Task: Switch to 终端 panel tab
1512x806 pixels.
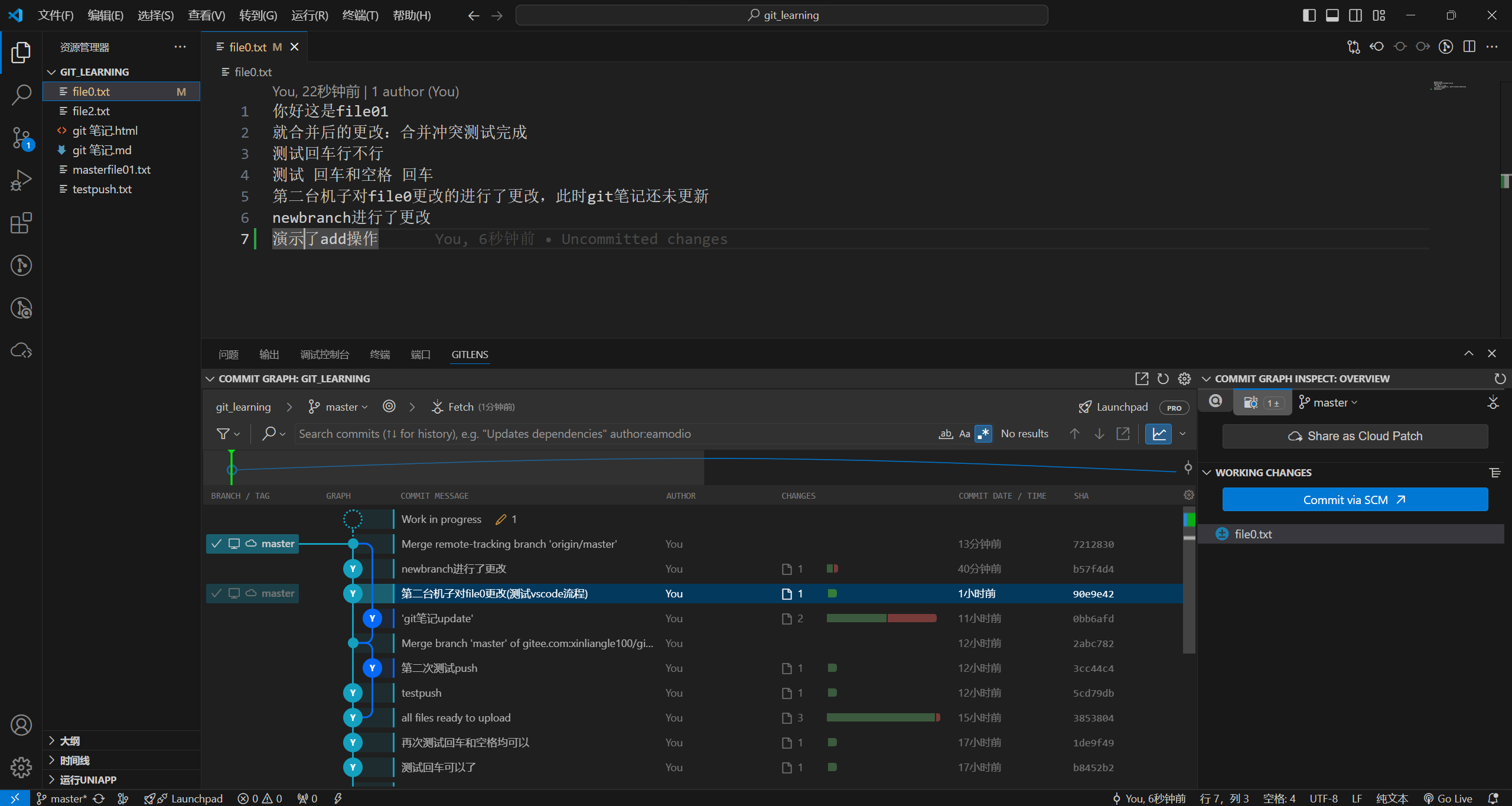Action: tap(380, 355)
